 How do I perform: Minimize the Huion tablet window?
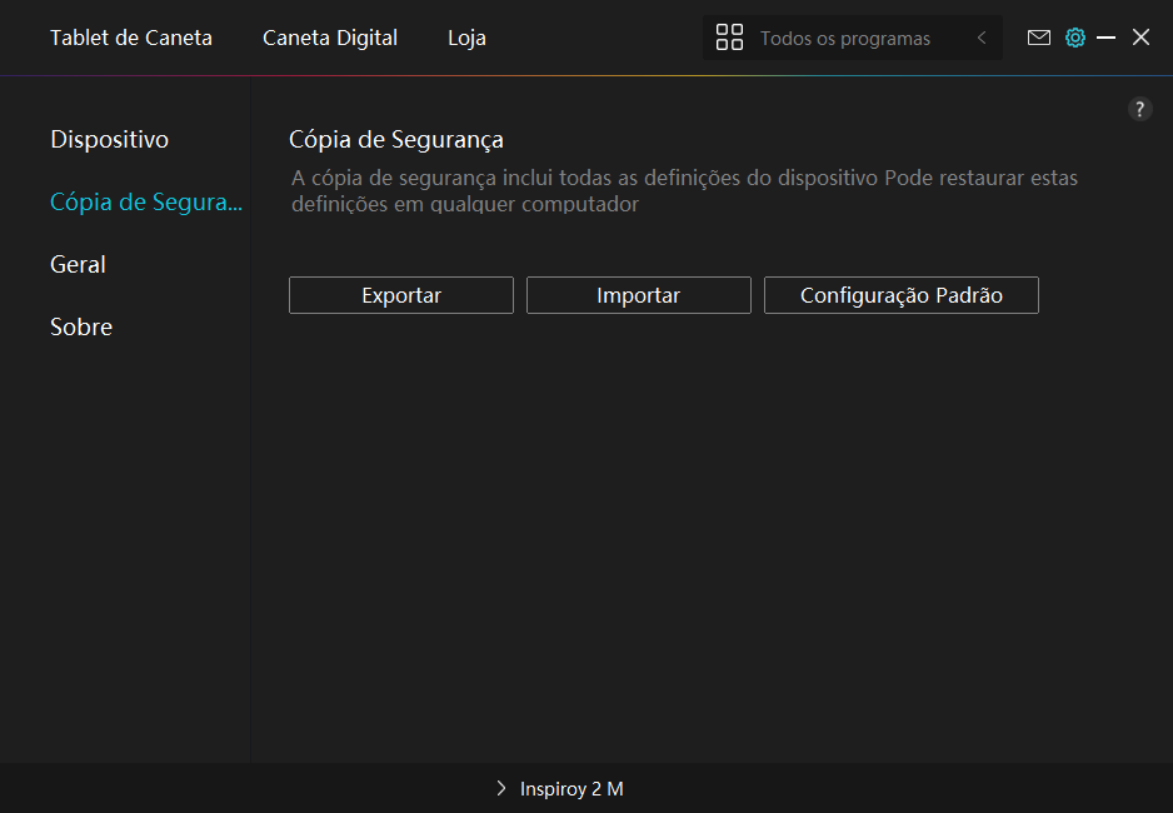point(1106,38)
